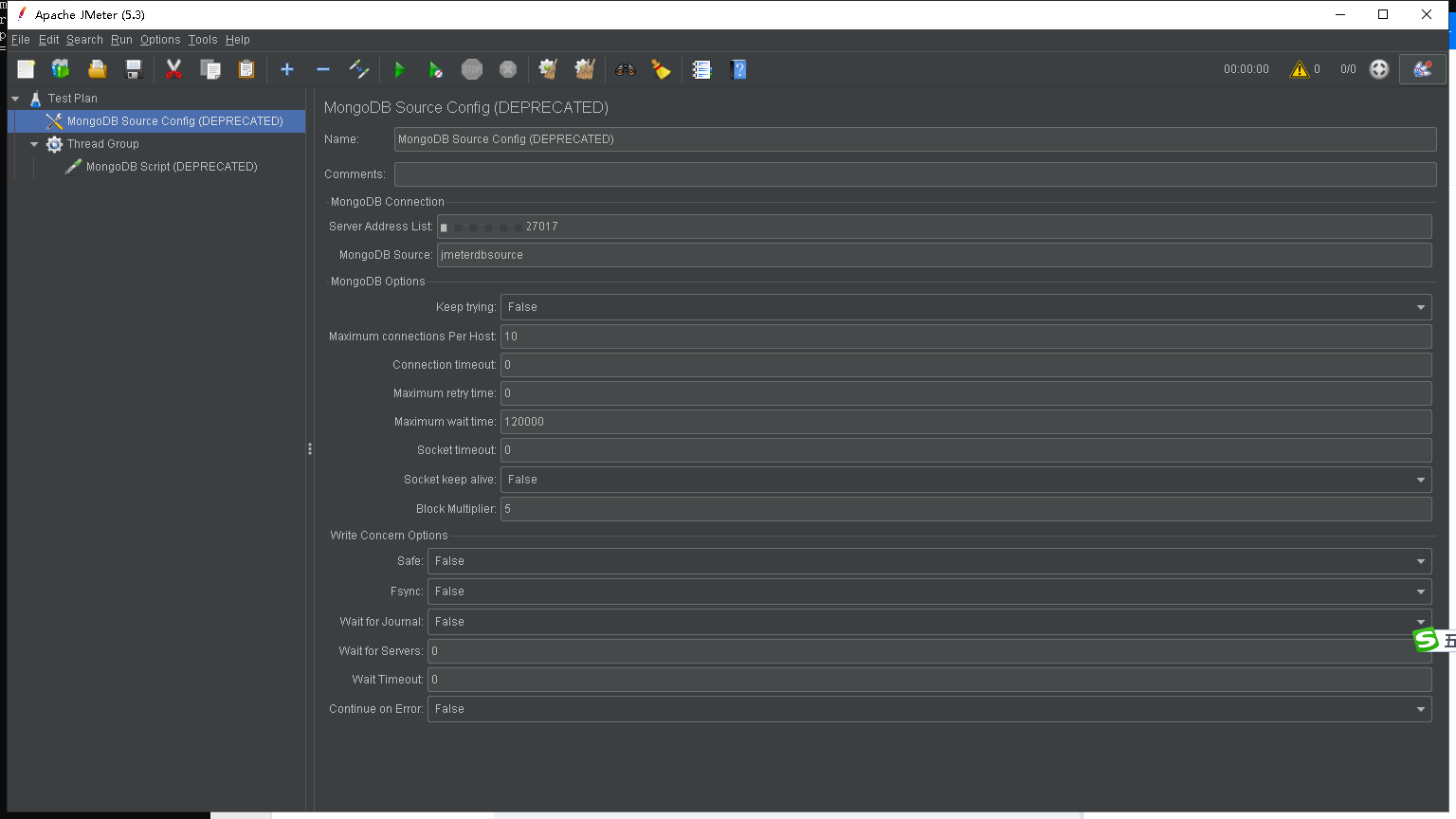
Task: Click the Server Address List field
Action: pyautogui.click(x=935, y=227)
